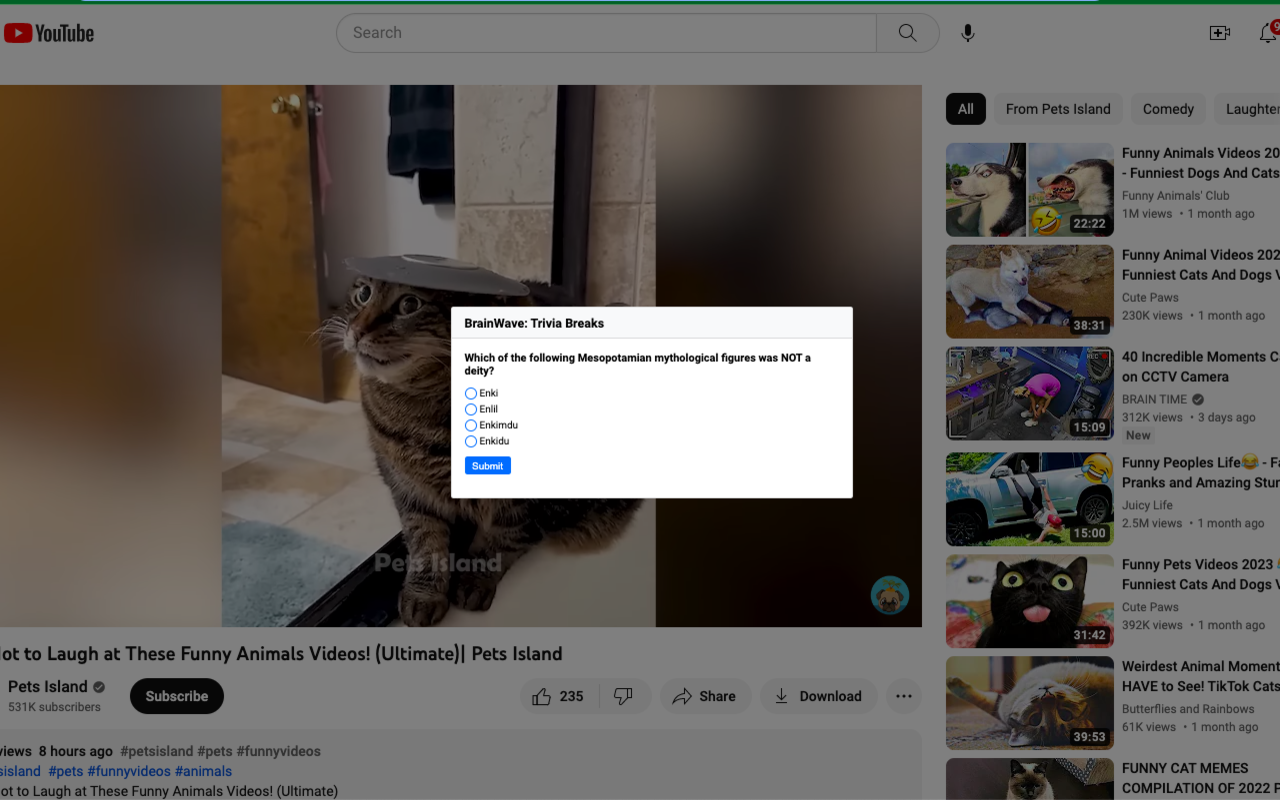Open the three-dot more actions menu
This screenshot has width=1280, height=800.
click(903, 696)
